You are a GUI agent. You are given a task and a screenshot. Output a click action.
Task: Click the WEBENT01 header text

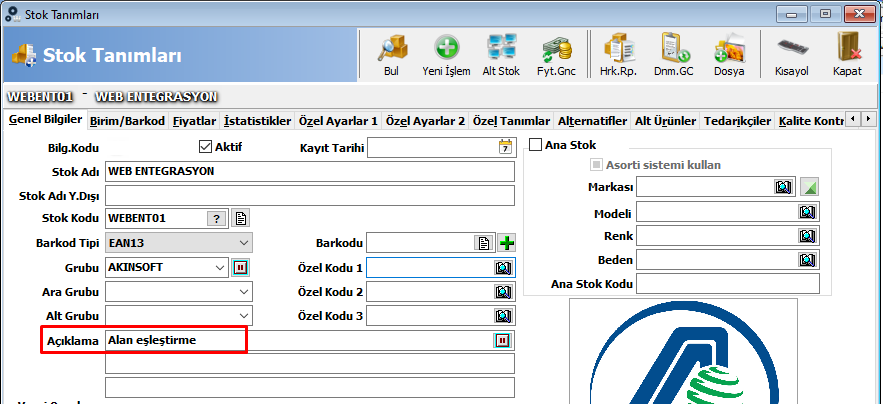pos(40,96)
